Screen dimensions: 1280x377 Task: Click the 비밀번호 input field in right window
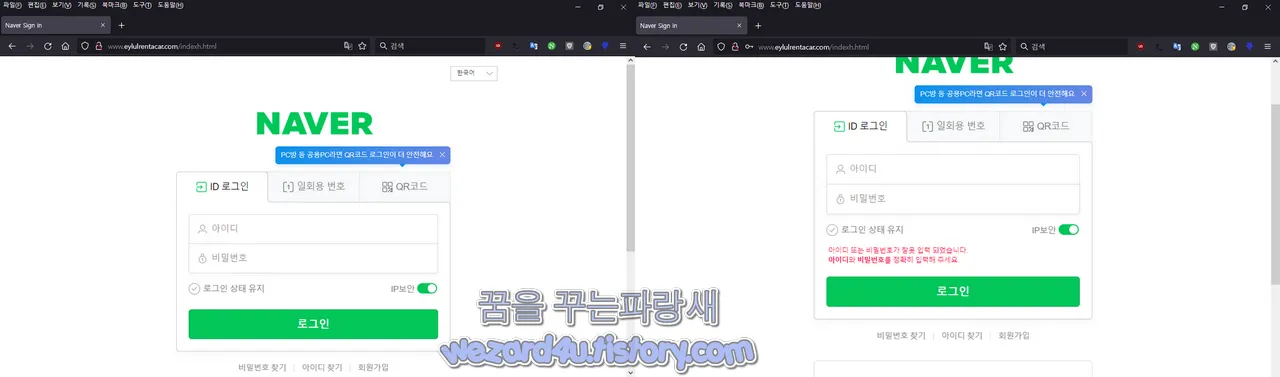pyautogui.click(x=953, y=199)
